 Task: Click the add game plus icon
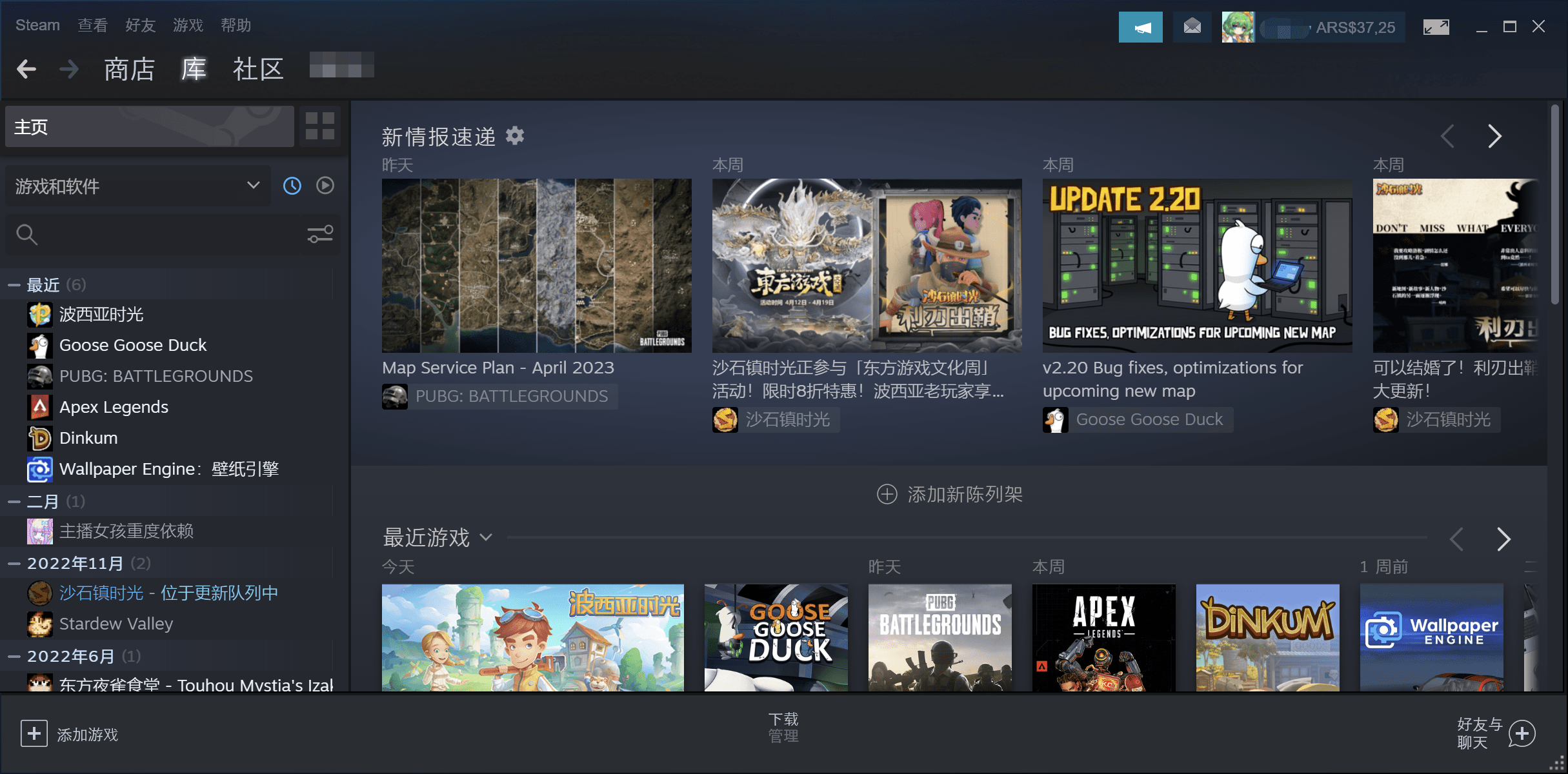[x=34, y=734]
